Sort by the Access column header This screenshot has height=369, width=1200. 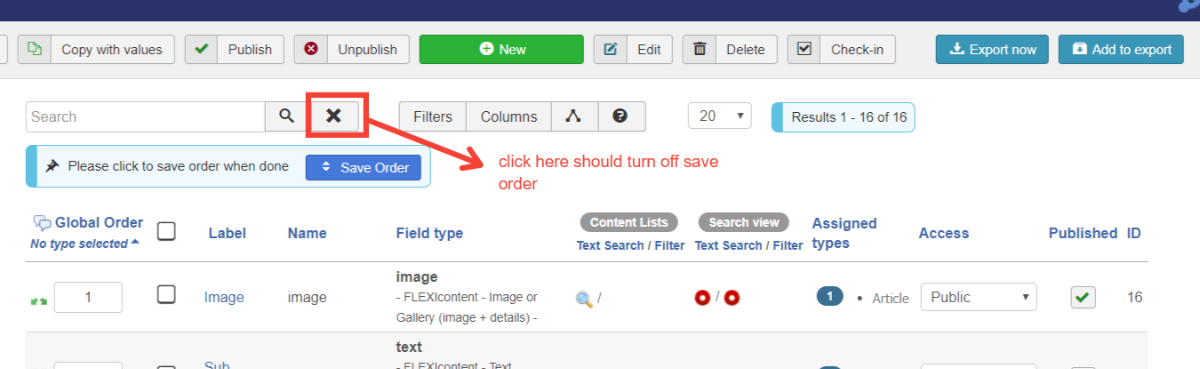coord(943,233)
